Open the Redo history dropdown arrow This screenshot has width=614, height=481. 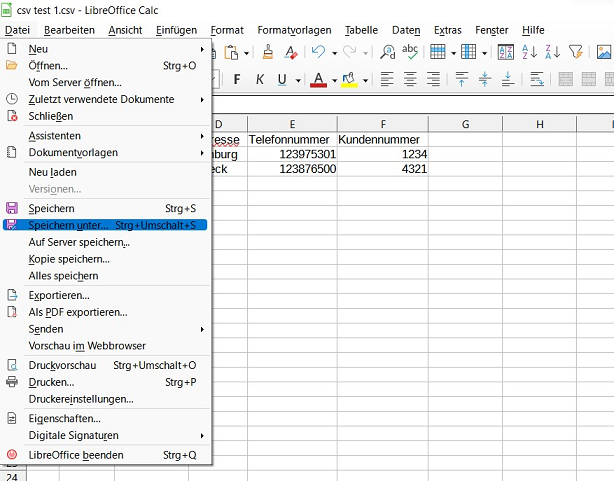[365, 53]
